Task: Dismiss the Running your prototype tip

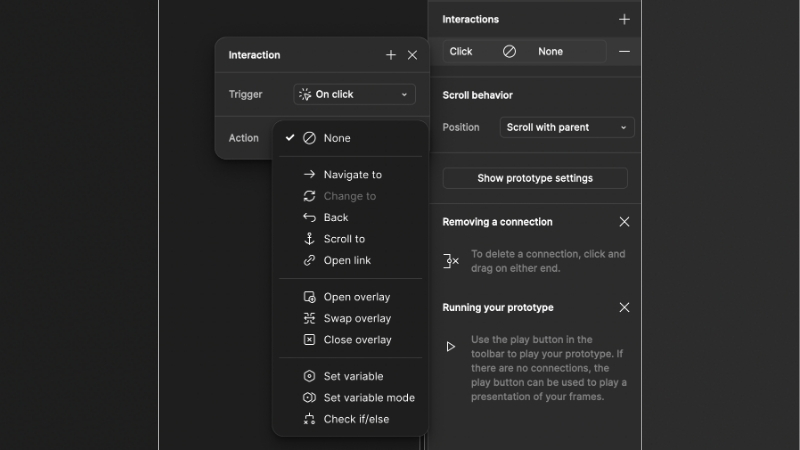Action: [x=624, y=307]
